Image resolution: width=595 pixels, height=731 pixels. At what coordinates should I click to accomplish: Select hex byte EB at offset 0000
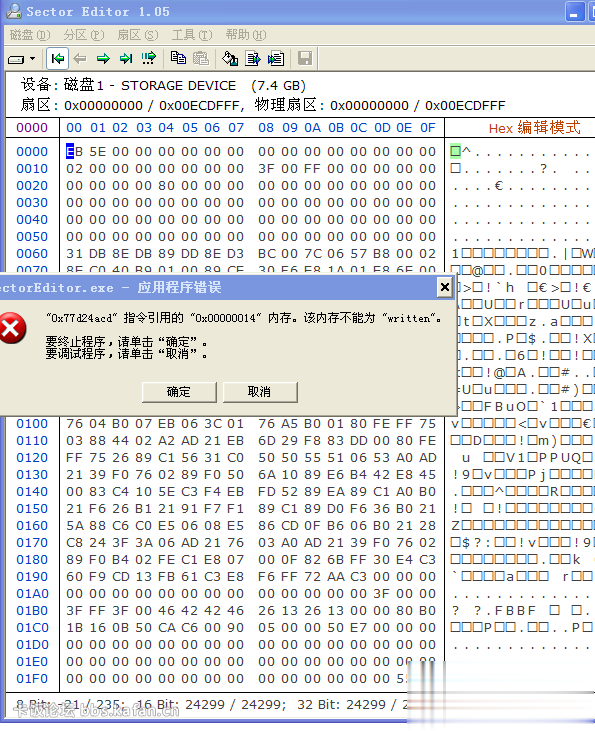pos(74,152)
